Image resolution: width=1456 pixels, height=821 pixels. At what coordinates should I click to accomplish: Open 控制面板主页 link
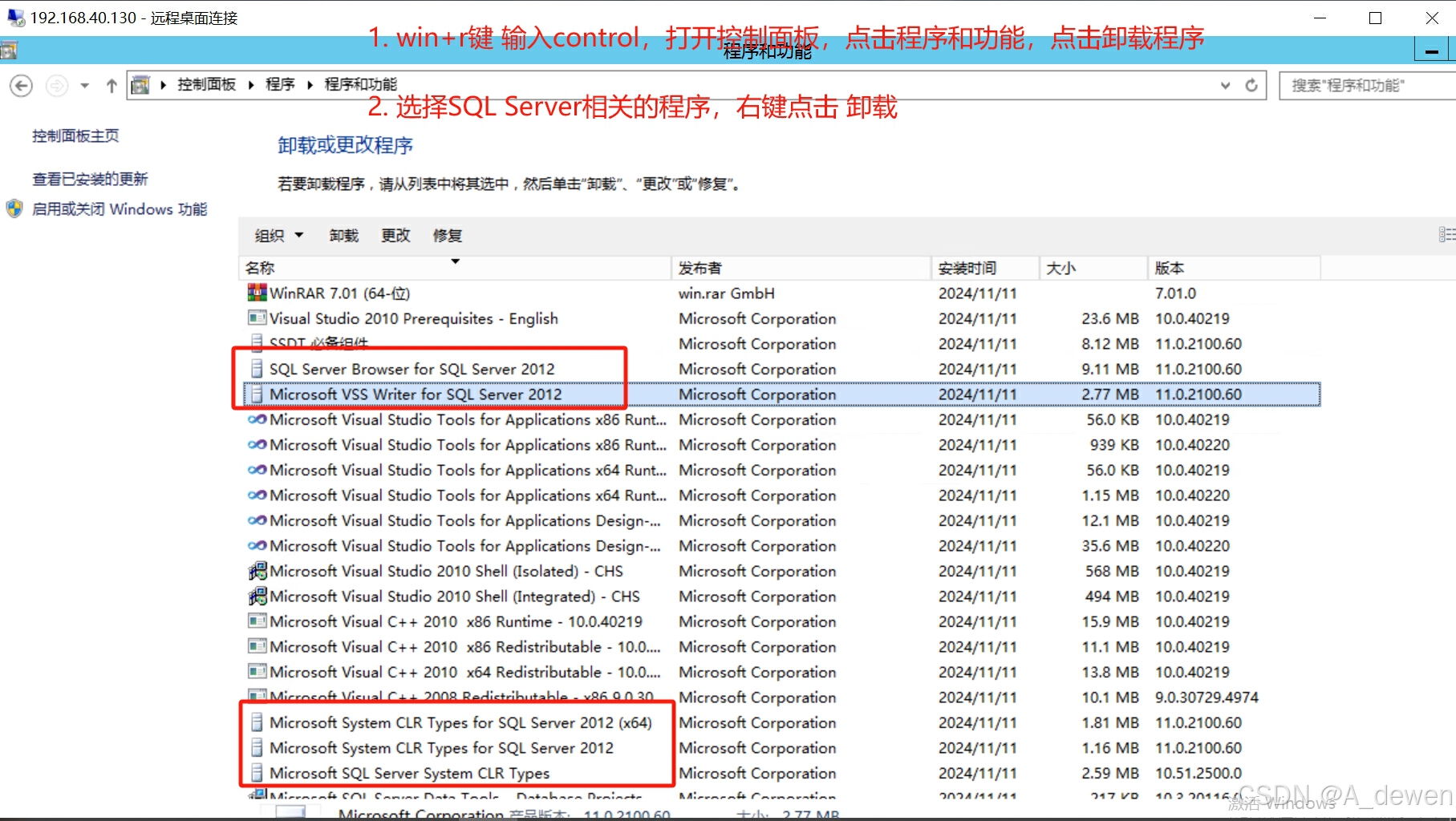click(75, 135)
